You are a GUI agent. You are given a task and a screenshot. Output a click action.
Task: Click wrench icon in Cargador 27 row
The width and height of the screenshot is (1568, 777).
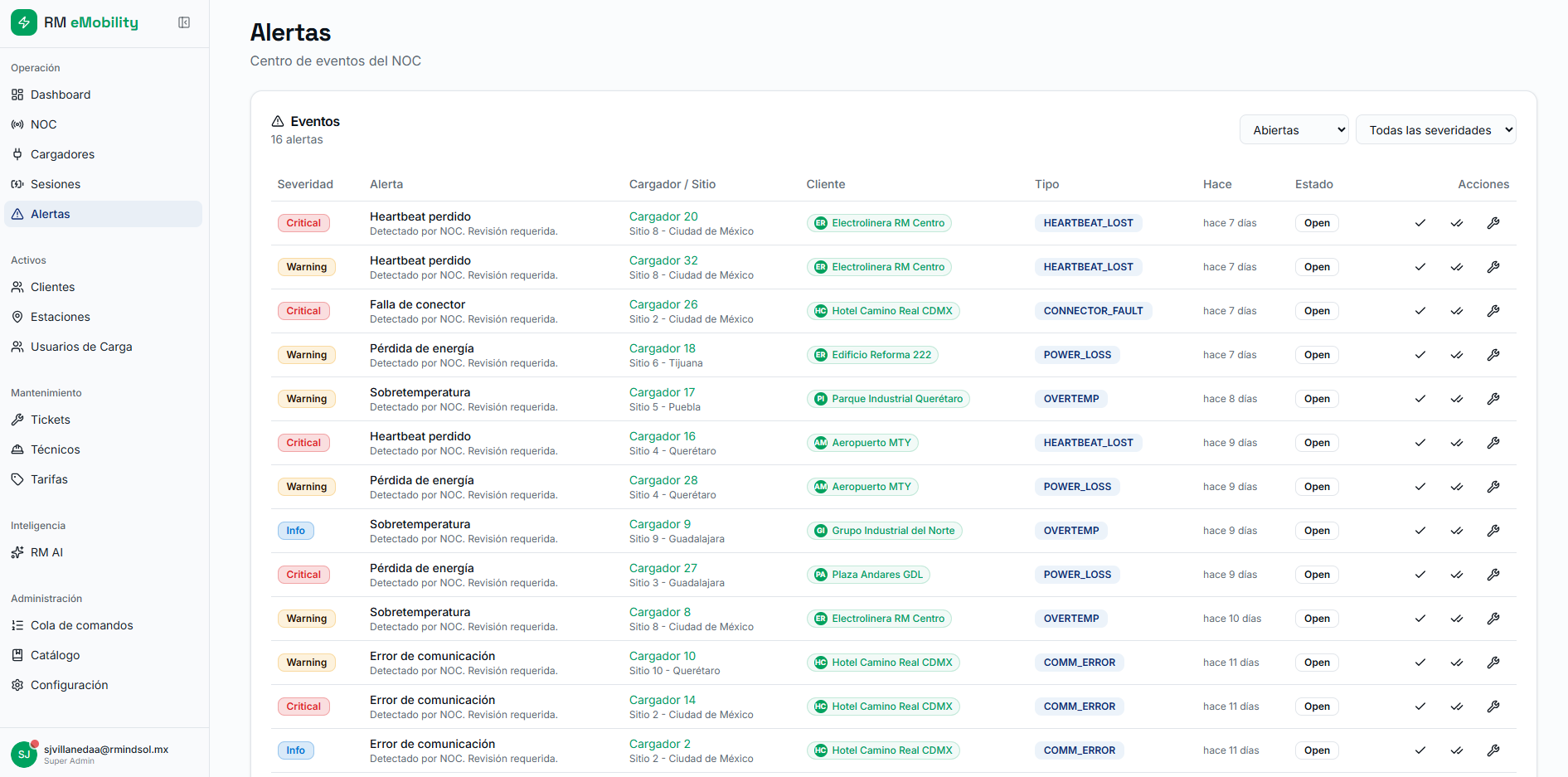1493,575
